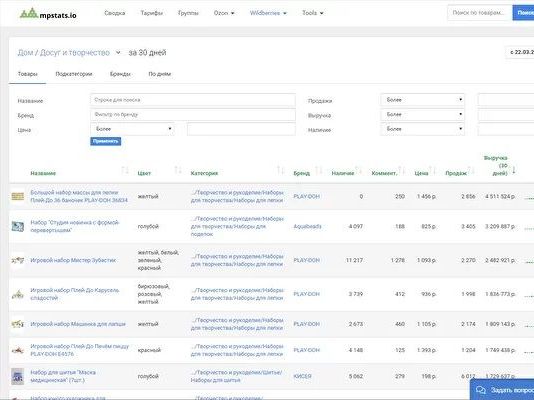Open the Выручка comparison dropdown

[422, 114]
